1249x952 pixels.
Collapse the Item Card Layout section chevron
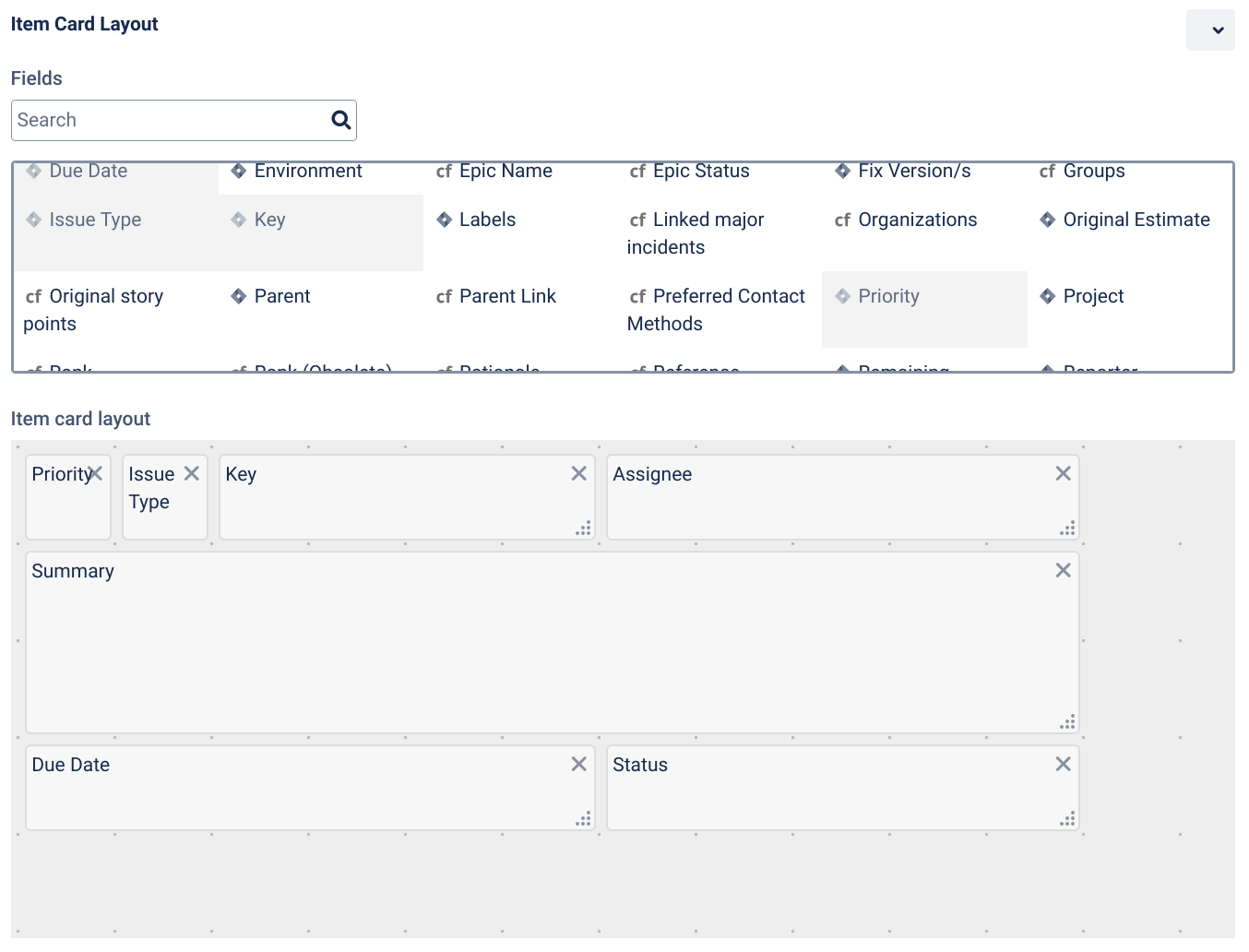(x=1210, y=30)
